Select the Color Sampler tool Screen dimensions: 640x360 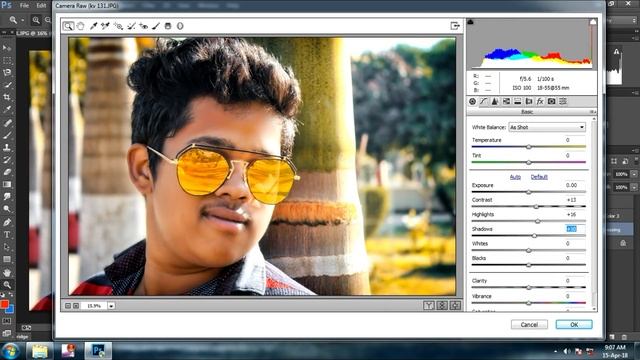coord(105,26)
